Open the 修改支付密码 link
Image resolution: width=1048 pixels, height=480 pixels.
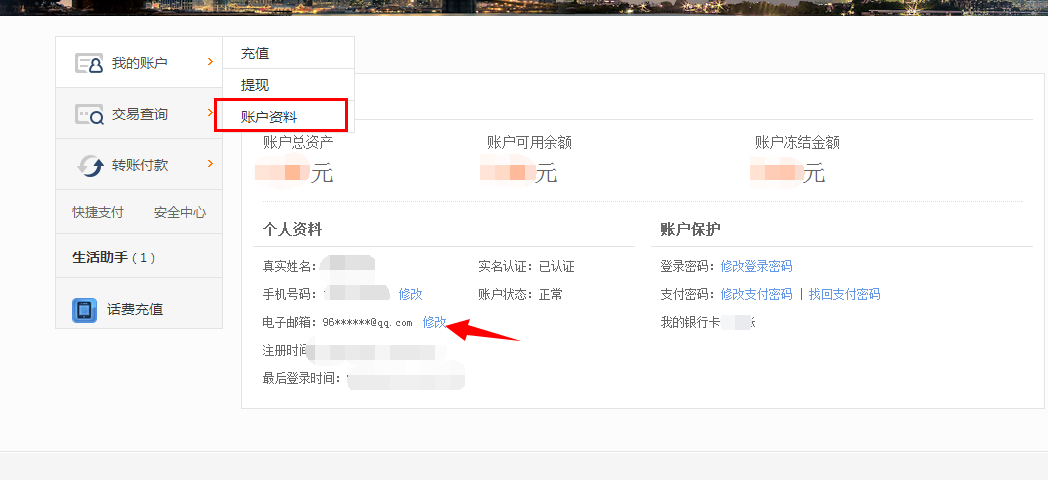(756, 294)
